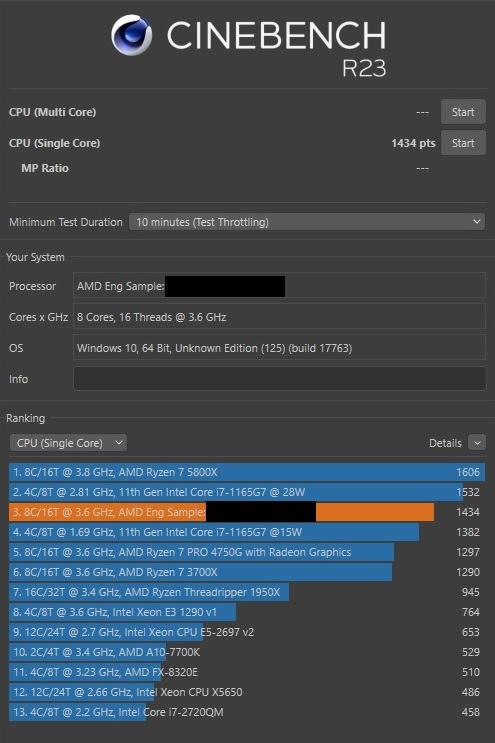Start the CPU Single Core test

[x=463, y=143]
